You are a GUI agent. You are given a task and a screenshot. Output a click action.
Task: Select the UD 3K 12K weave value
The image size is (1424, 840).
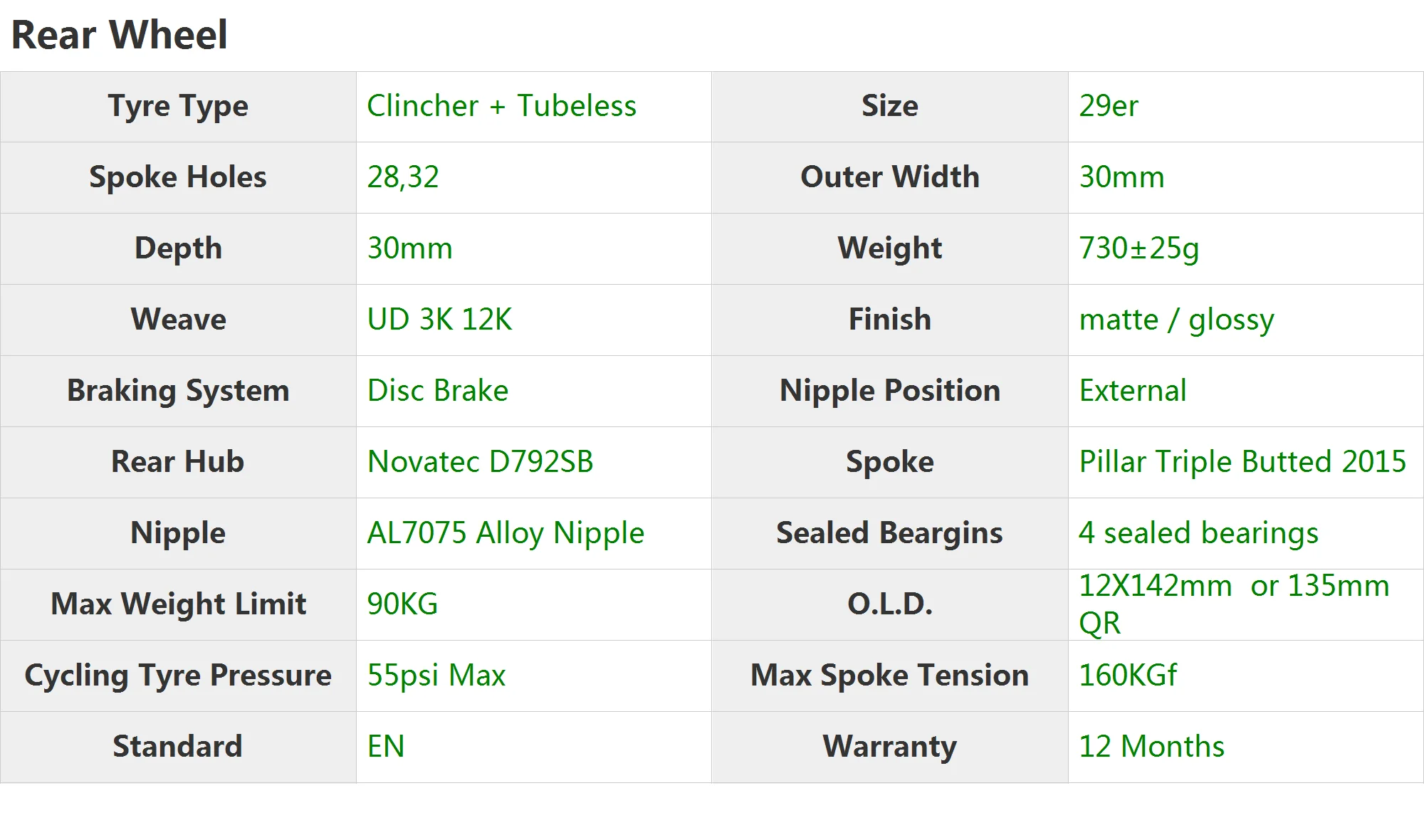[439, 319]
